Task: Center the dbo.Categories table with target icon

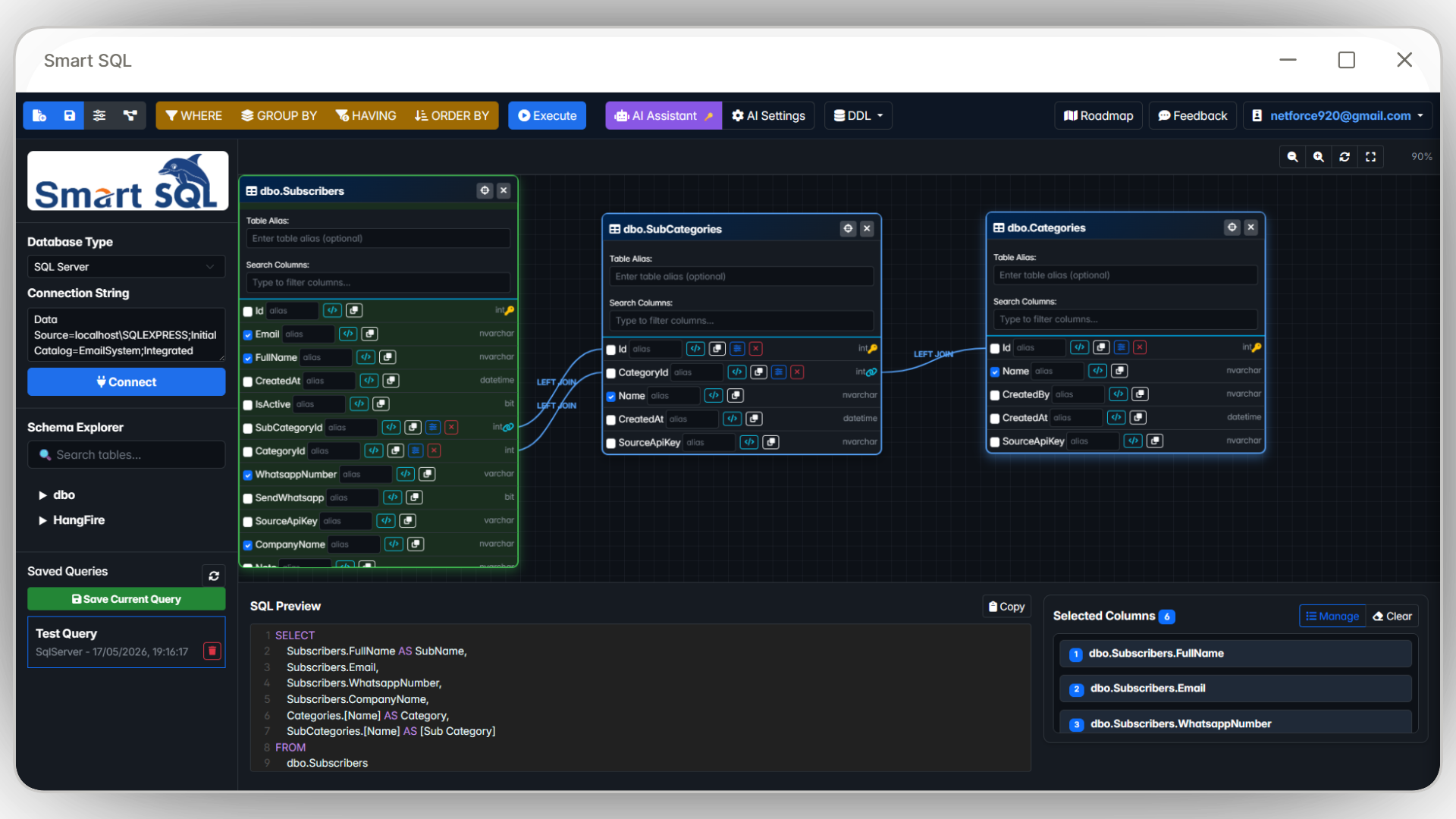Action: (1232, 227)
